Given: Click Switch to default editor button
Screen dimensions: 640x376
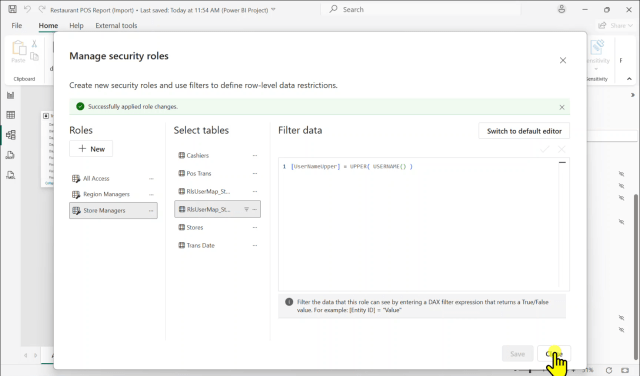Looking at the screenshot, I should [x=524, y=131].
